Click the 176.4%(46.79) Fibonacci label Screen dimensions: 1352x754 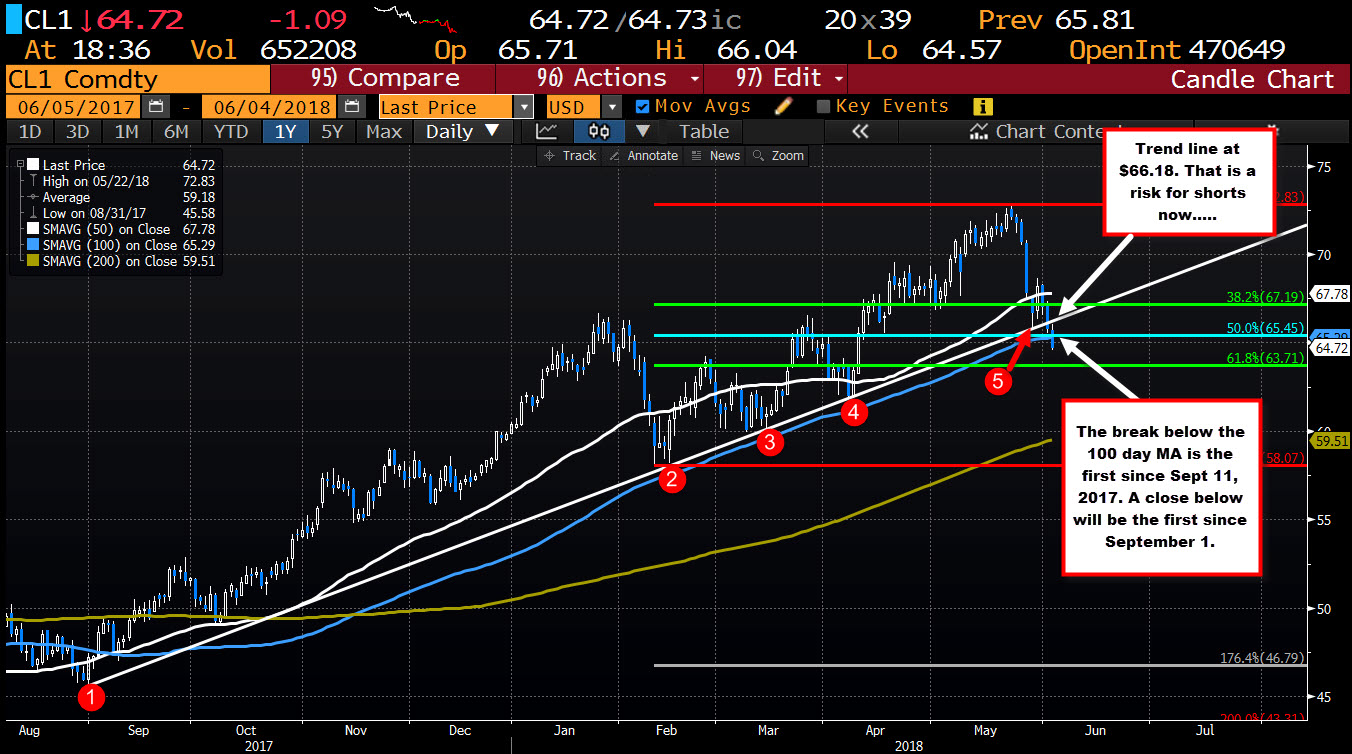[x=1262, y=658]
